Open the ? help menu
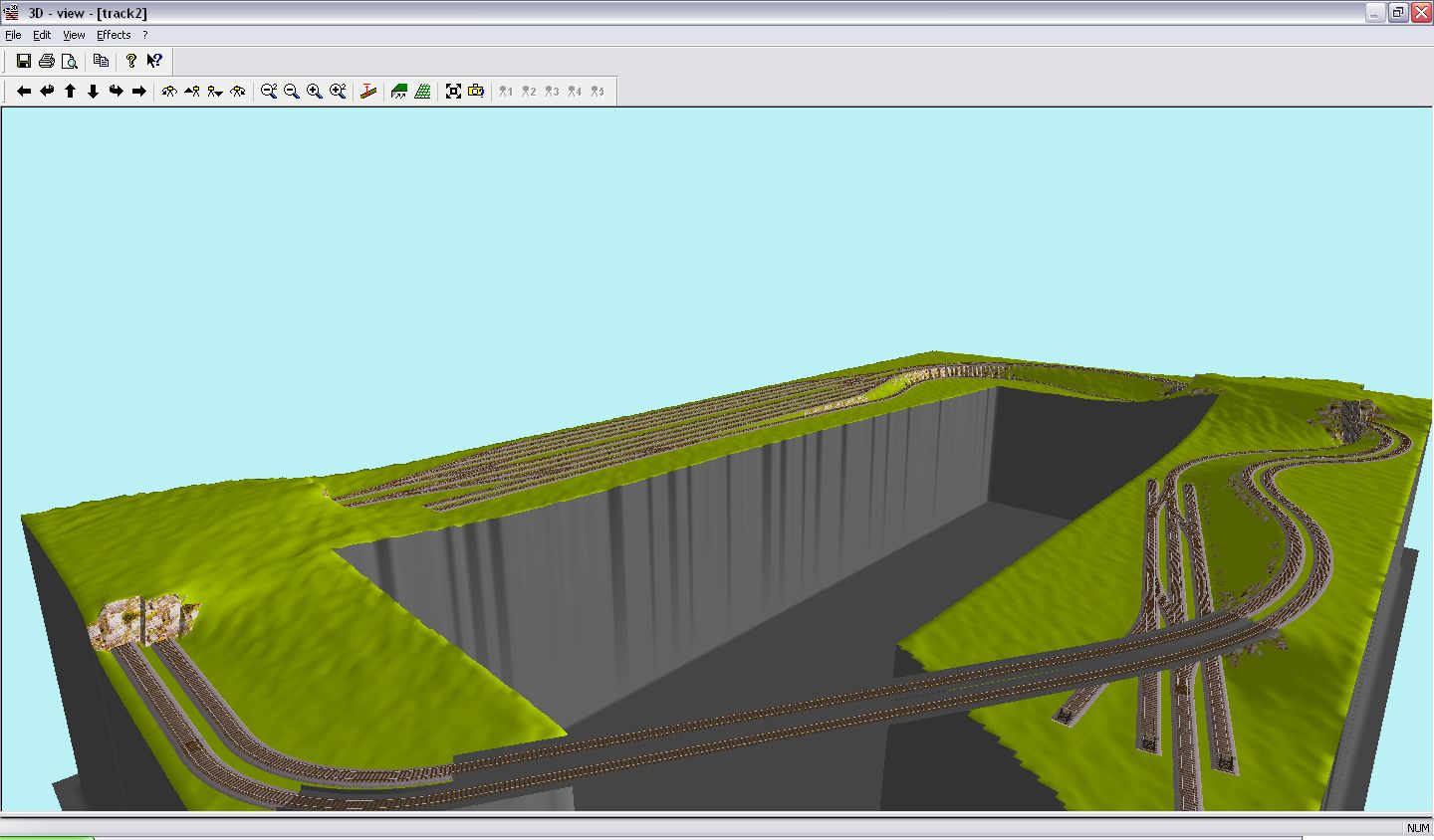 145,35
